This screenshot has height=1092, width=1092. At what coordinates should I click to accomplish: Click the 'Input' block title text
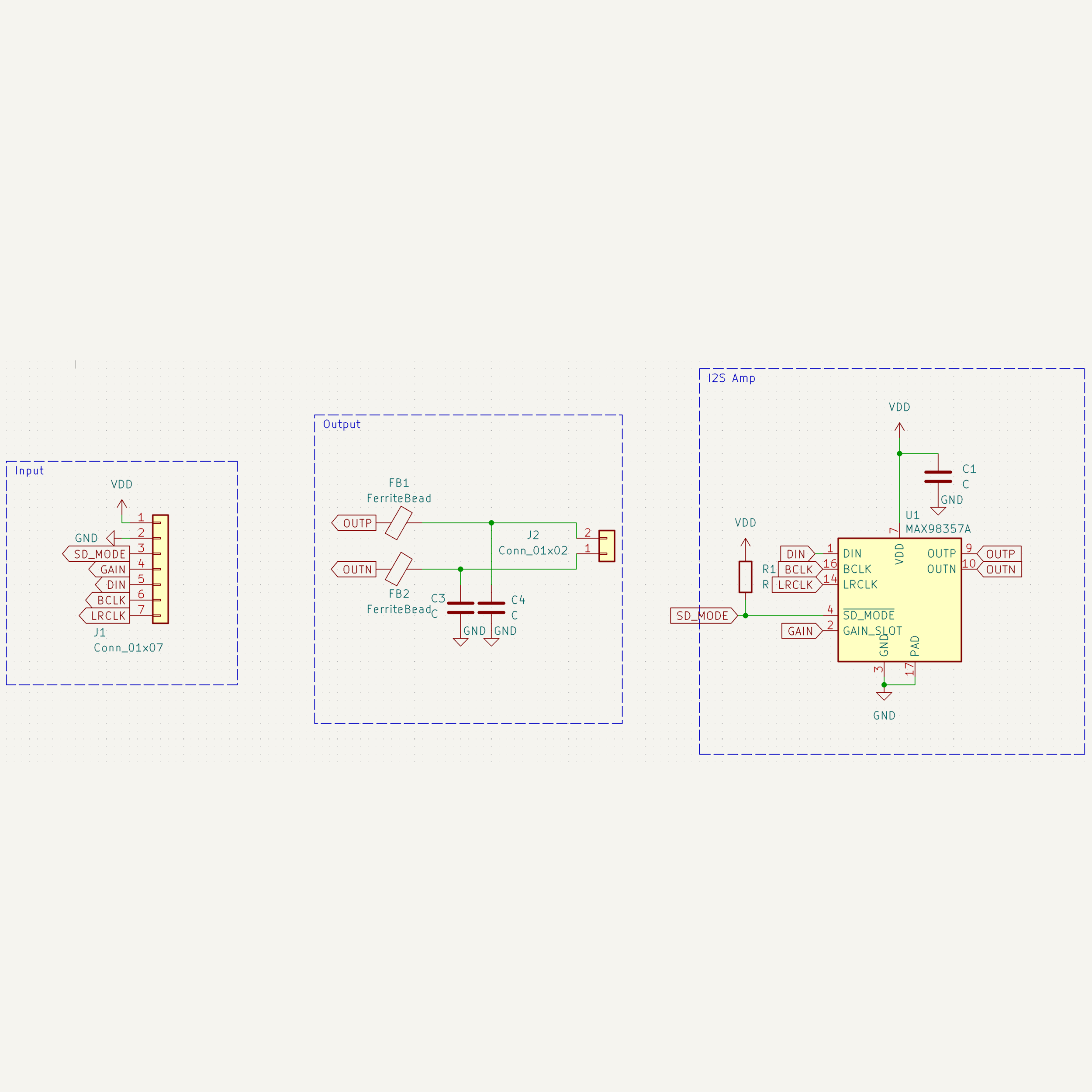coord(29,470)
